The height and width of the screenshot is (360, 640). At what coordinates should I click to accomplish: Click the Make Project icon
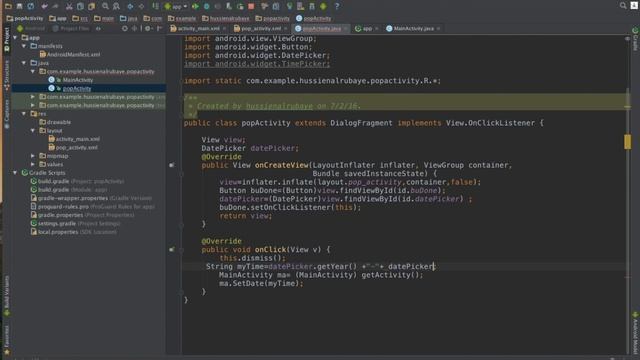pyautogui.click(x=156, y=6)
